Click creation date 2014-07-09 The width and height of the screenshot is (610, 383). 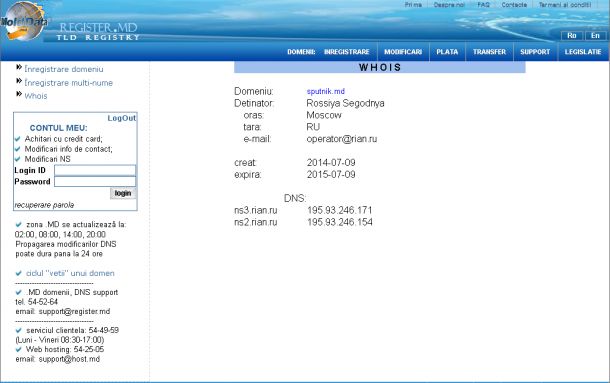pos(331,163)
